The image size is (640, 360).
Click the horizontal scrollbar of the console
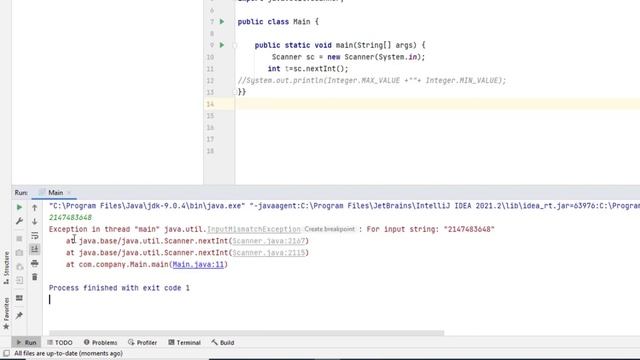click(246, 333)
